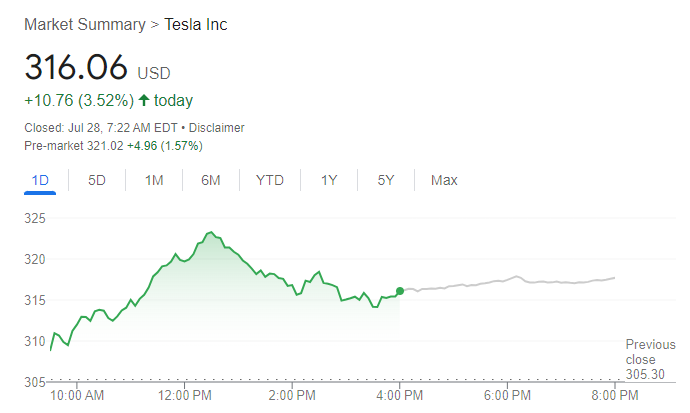The image size is (690, 413).
Task: Click the Tesla Inc title
Action: click(196, 24)
